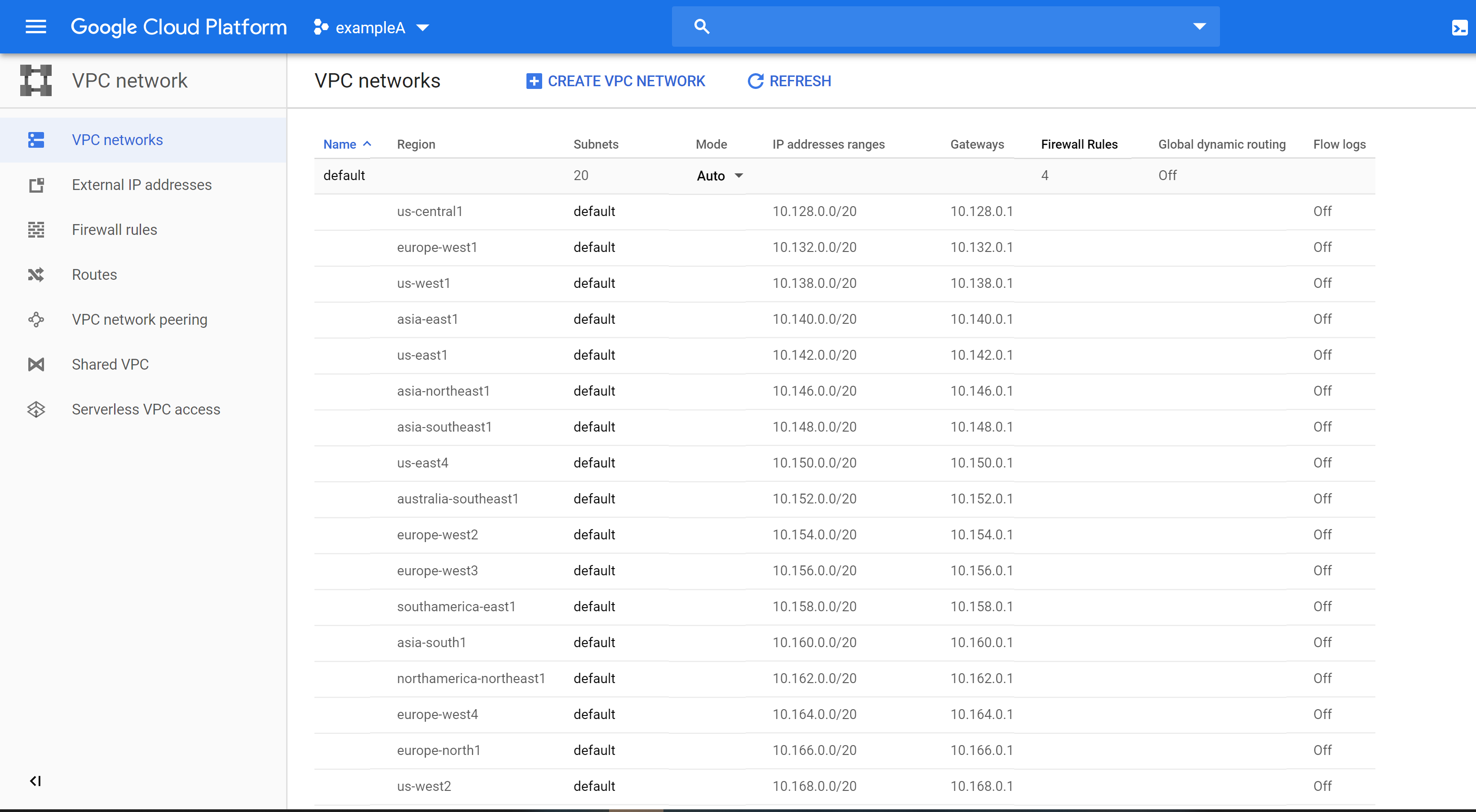Open default subnet in asia-northeast1 row

click(594, 391)
